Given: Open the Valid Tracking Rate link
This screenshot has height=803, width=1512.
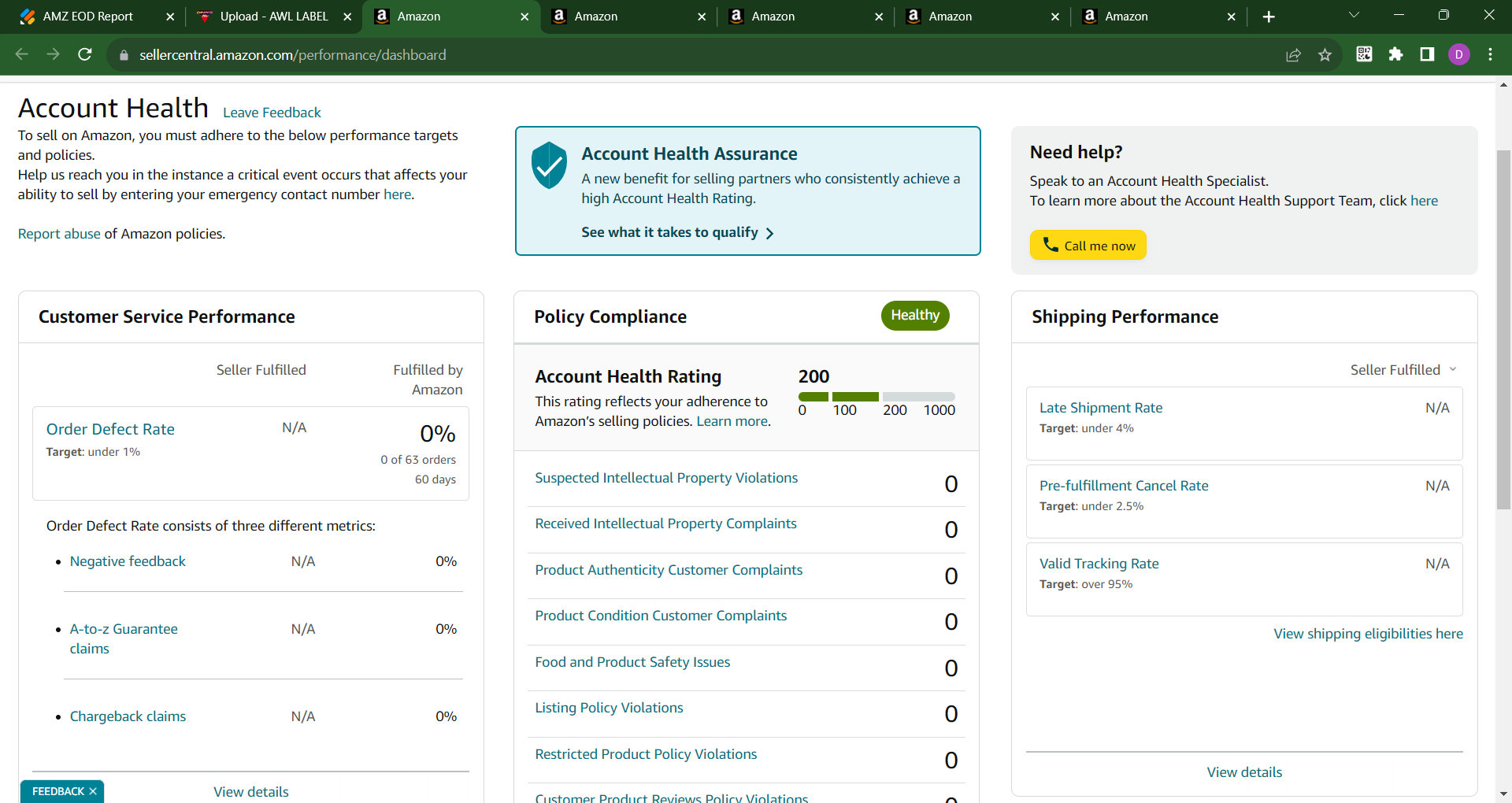Looking at the screenshot, I should coord(1099,564).
